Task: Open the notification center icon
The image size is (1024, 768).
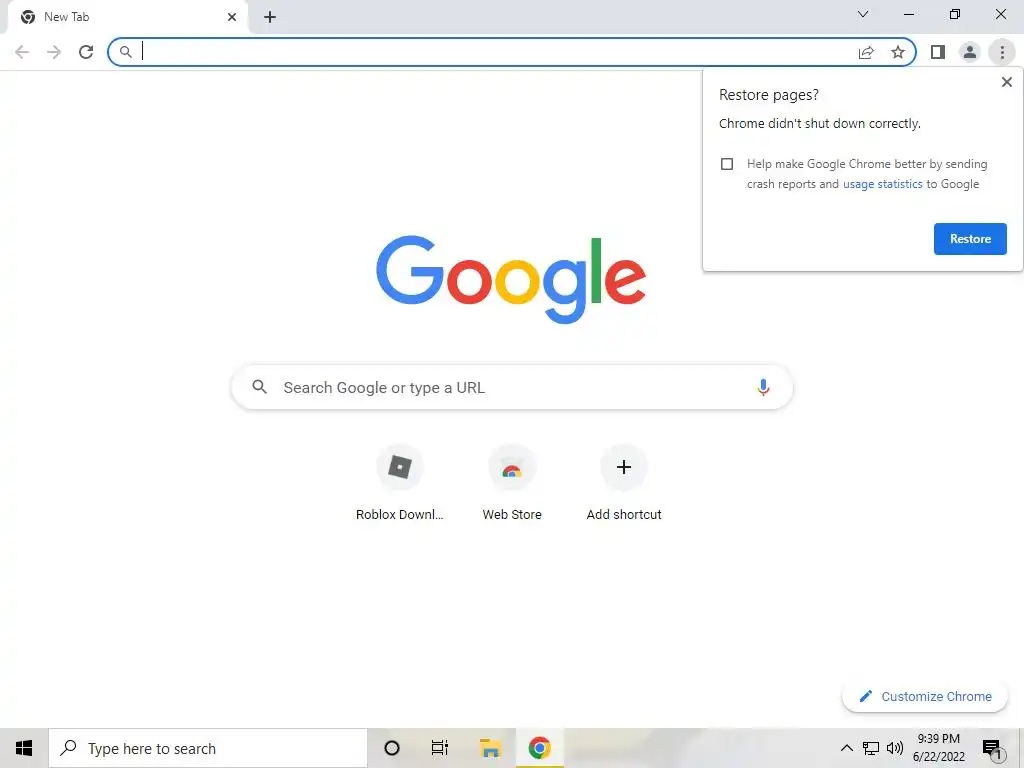Action: click(993, 748)
